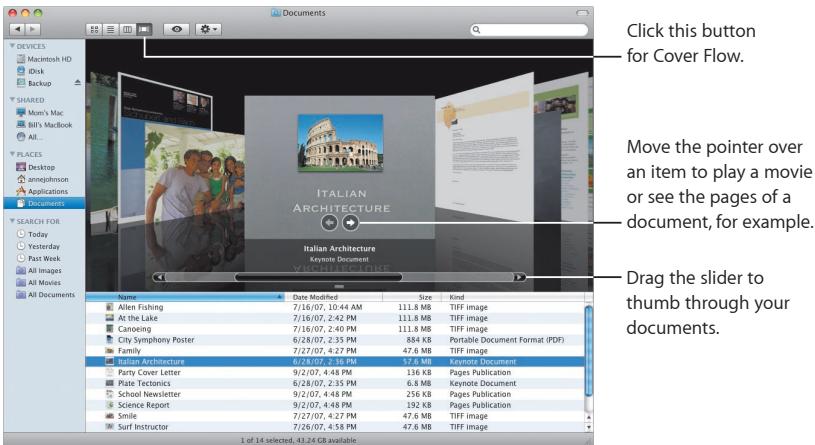815x445 pixels.
Task: Select Canoeing file row
Action: [x=335, y=329]
